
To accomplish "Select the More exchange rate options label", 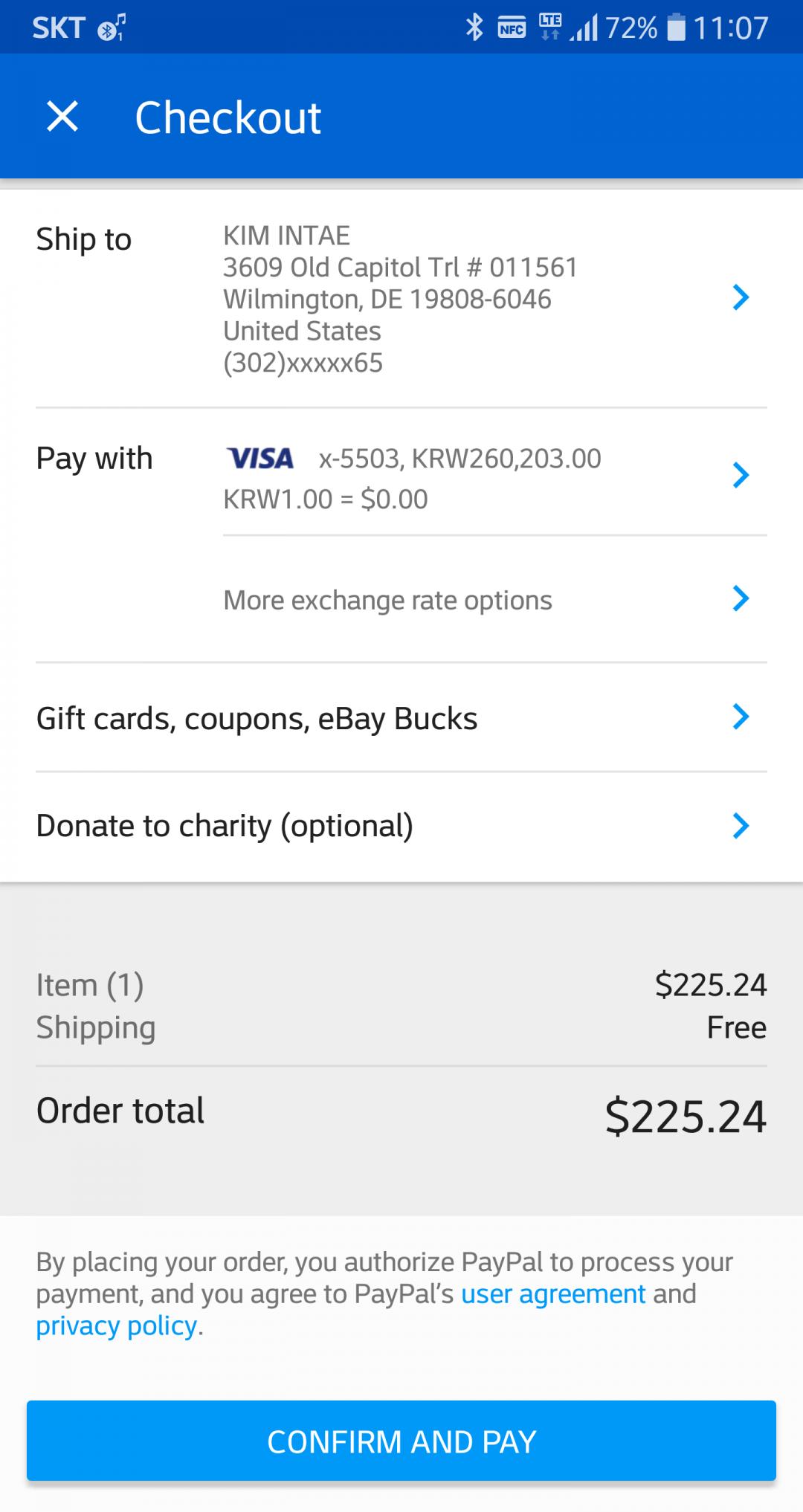I will click(387, 600).
